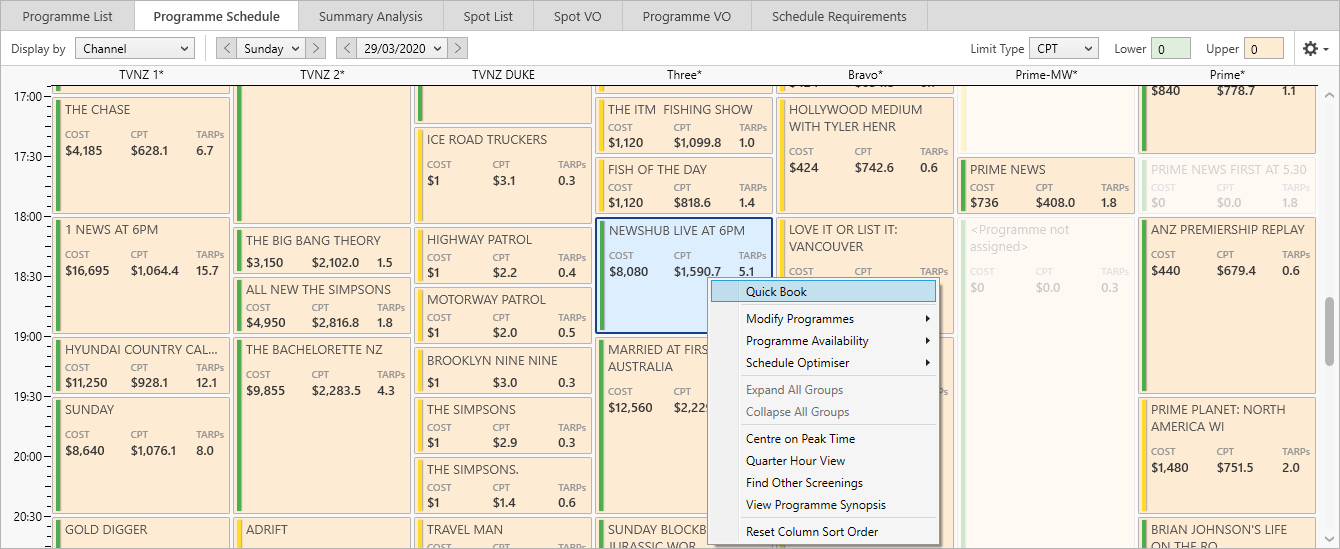Select HOLLYWOOD MEDIUM WITH TYLER HENR programme

point(865,154)
